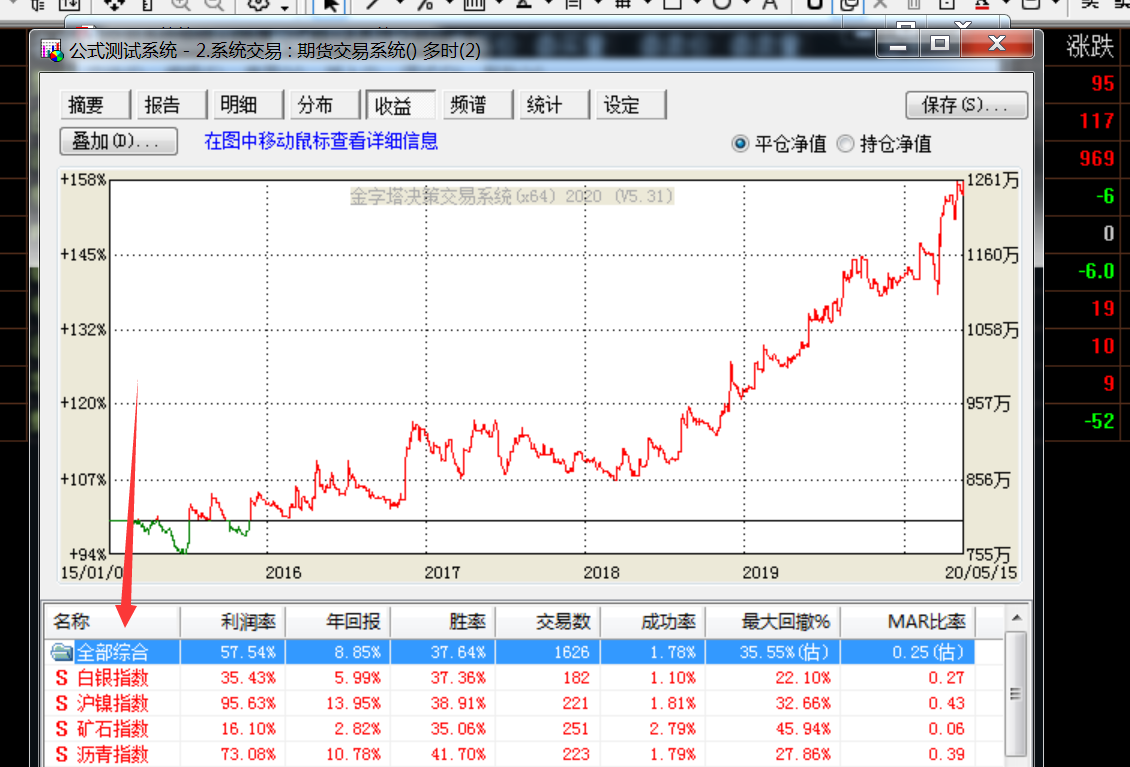
Task: Minimize the 公式测试系统 window
Action: 898,43
